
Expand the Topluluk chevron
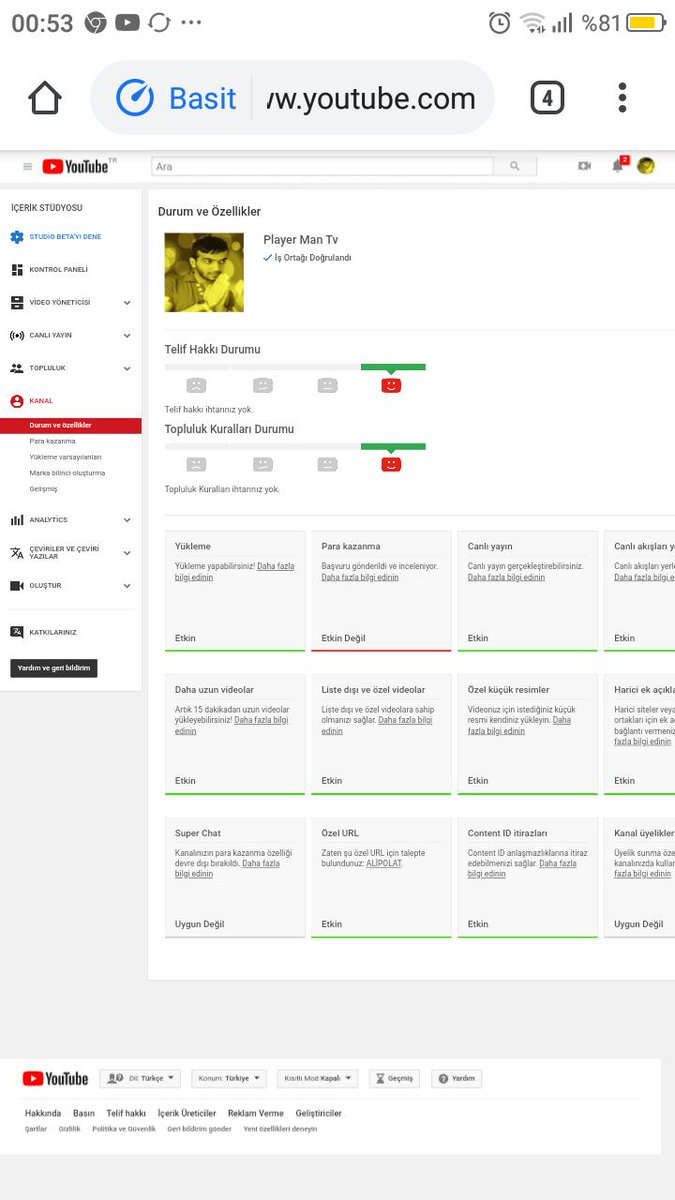coord(127,368)
